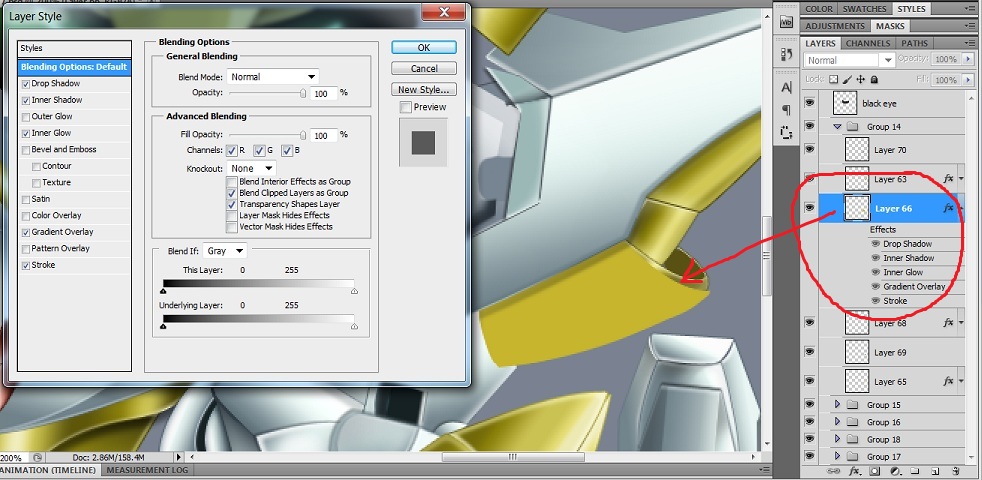This screenshot has width=982, height=480.
Task: Click the fx icon on Layer 66
Action: coord(948,208)
